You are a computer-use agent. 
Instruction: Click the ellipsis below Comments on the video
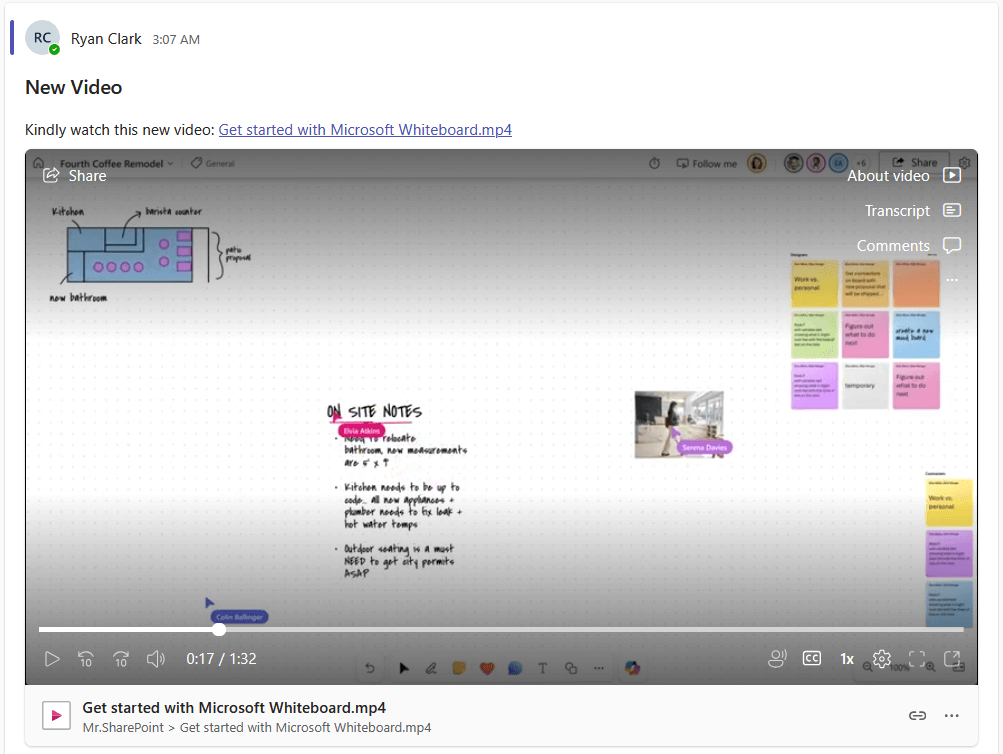(x=952, y=280)
